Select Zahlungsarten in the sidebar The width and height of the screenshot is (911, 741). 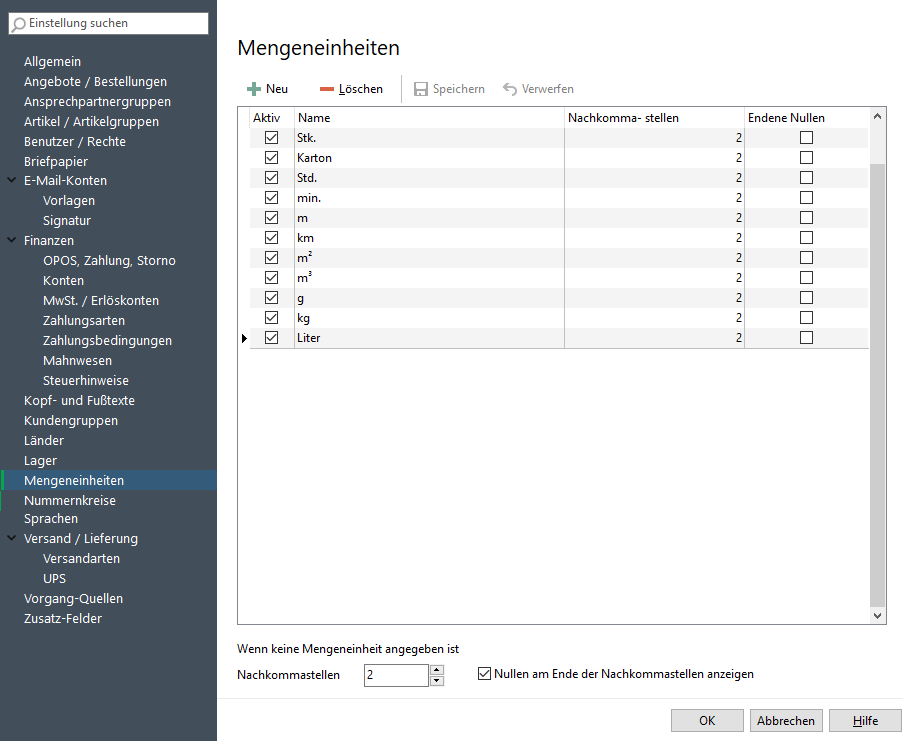84,321
